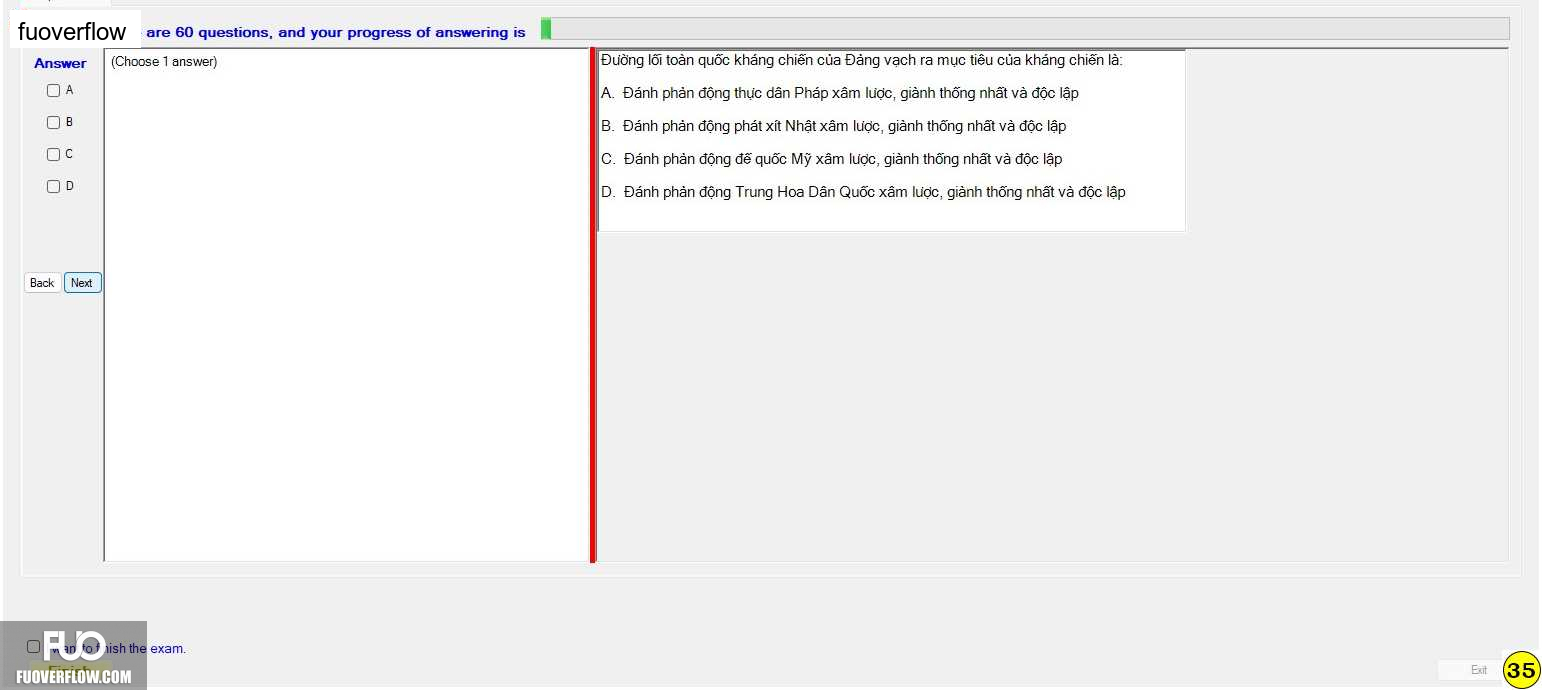1542x690 pixels.
Task: Click the fuoverflow label at top
Action: tap(72, 31)
